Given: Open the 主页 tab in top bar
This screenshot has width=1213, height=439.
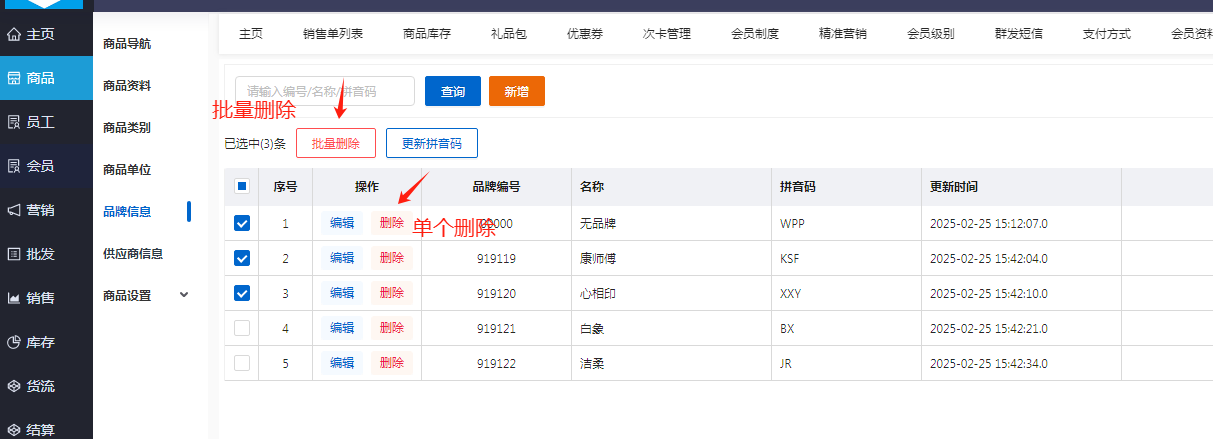Looking at the screenshot, I should 251,34.
